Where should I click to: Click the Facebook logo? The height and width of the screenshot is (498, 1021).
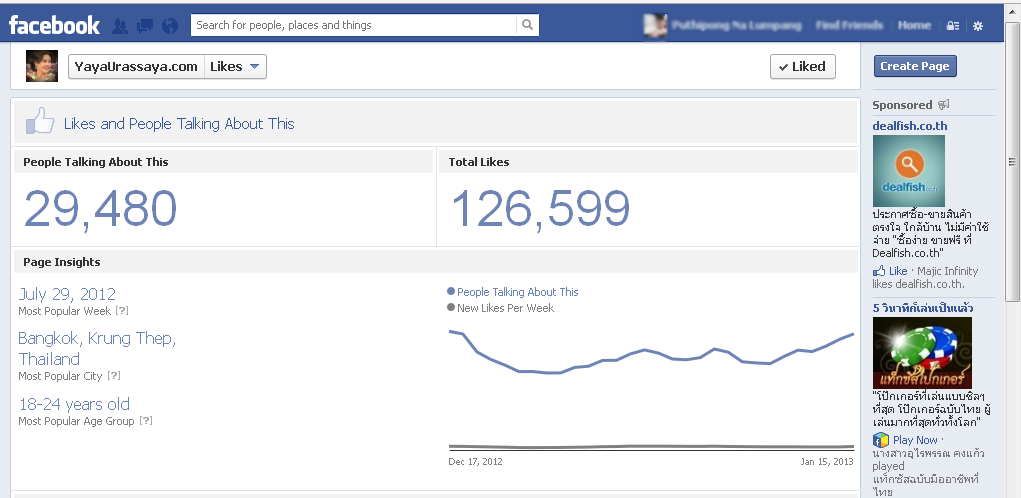click(x=54, y=25)
